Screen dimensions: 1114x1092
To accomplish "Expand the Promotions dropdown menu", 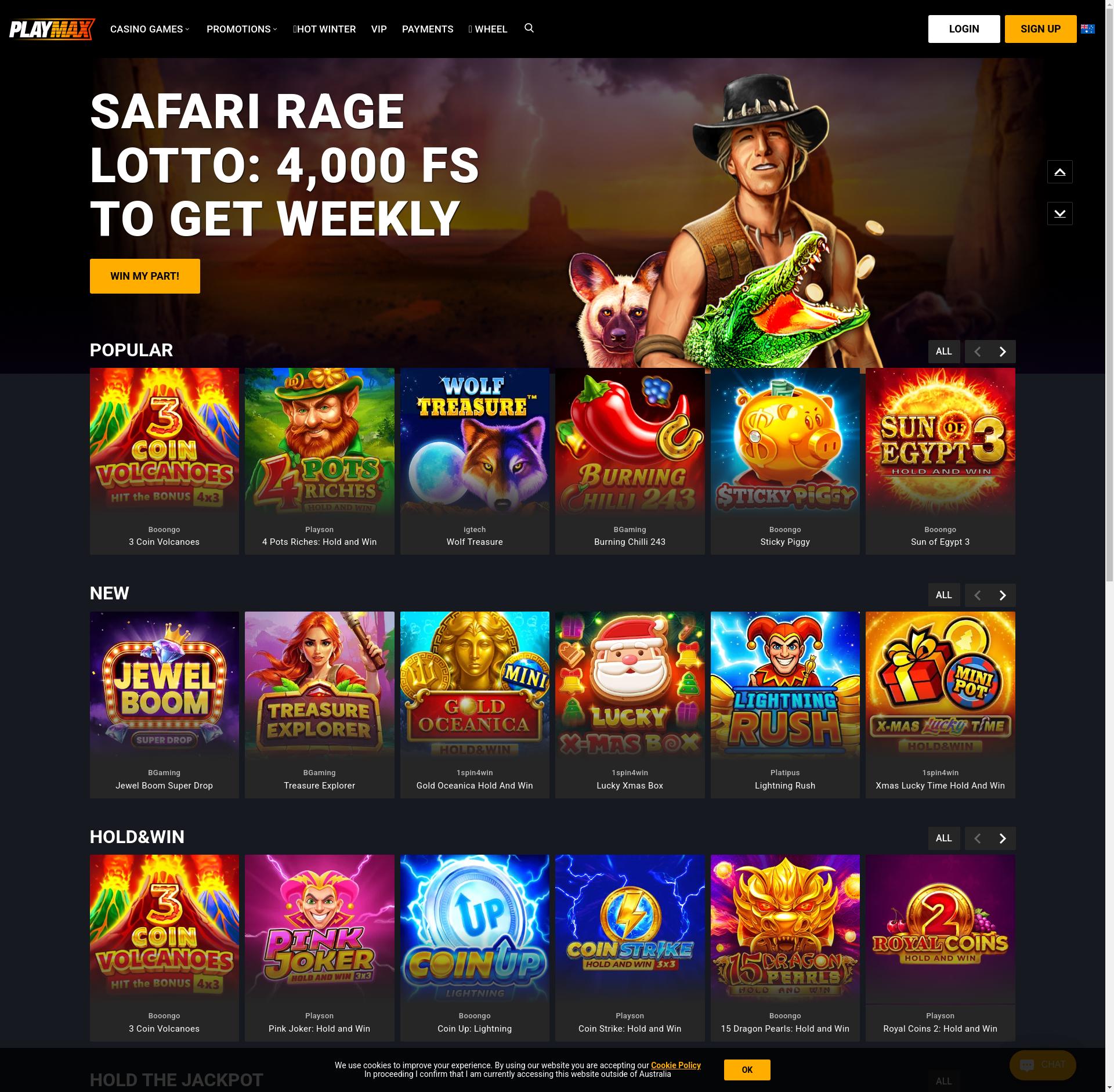I will (x=242, y=29).
